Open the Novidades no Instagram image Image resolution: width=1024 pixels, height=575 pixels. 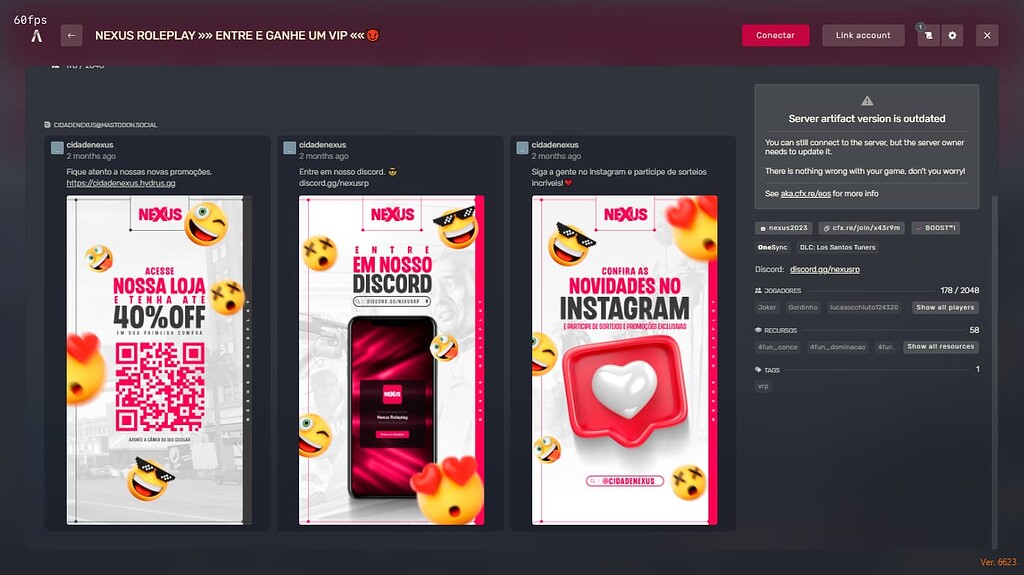click(x=624, y=359)
